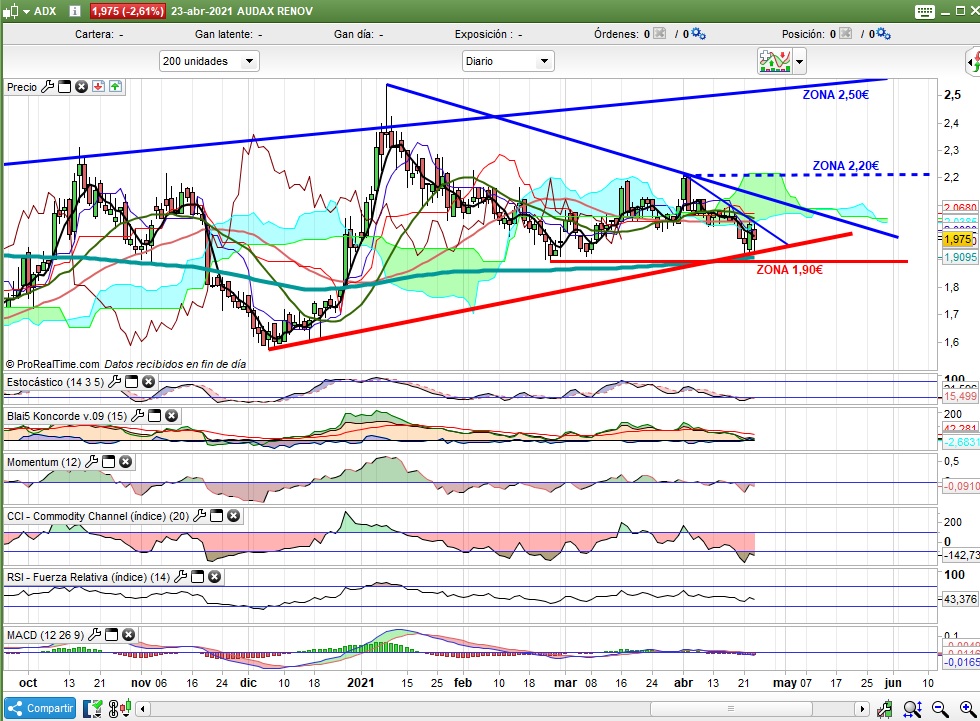This screenshot has height=721, width=980.
Task: Close the Estocástico indicator
Action: pos(148,382)
